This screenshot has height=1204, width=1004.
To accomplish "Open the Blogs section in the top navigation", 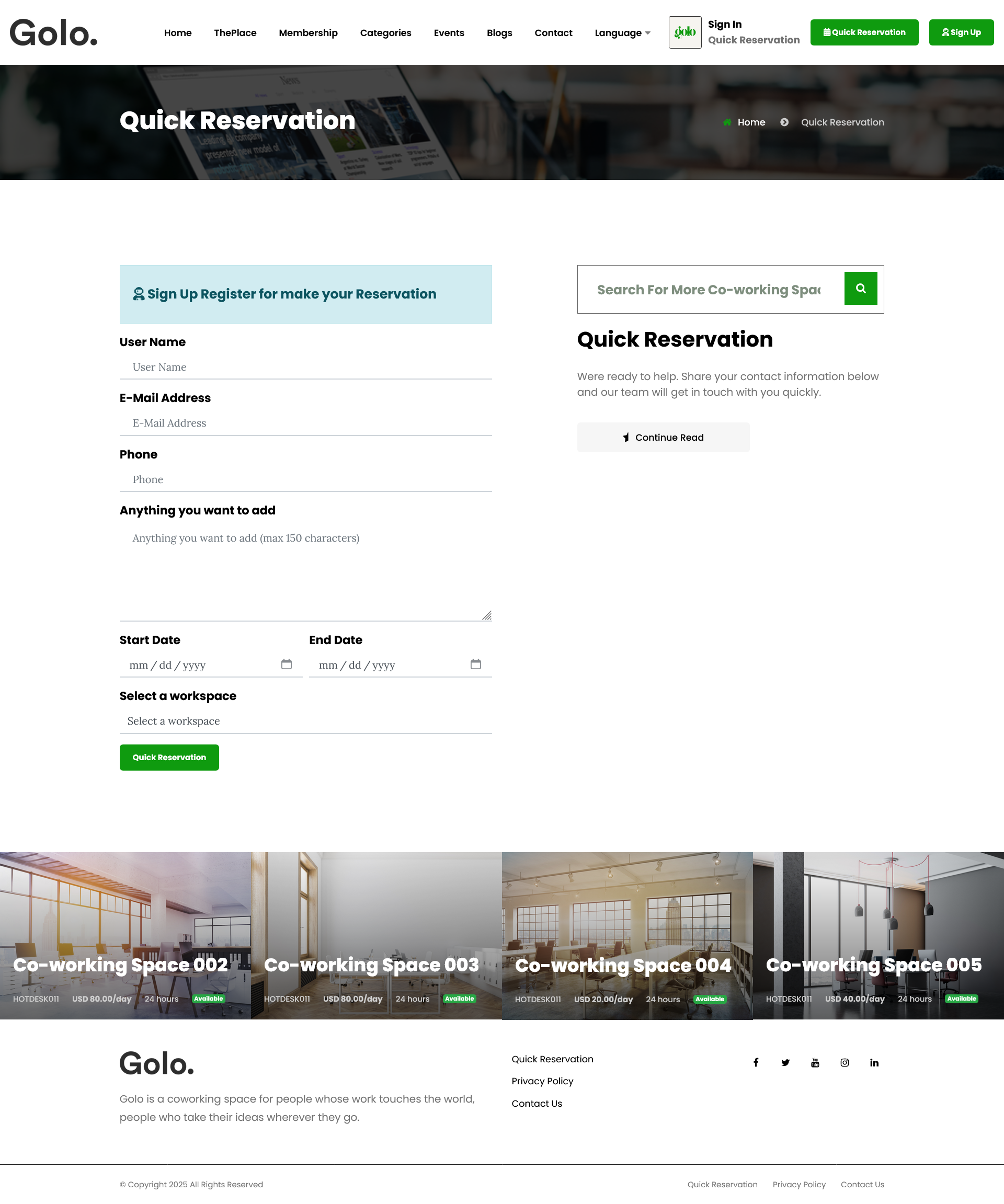I will click(x=499, y=33).
